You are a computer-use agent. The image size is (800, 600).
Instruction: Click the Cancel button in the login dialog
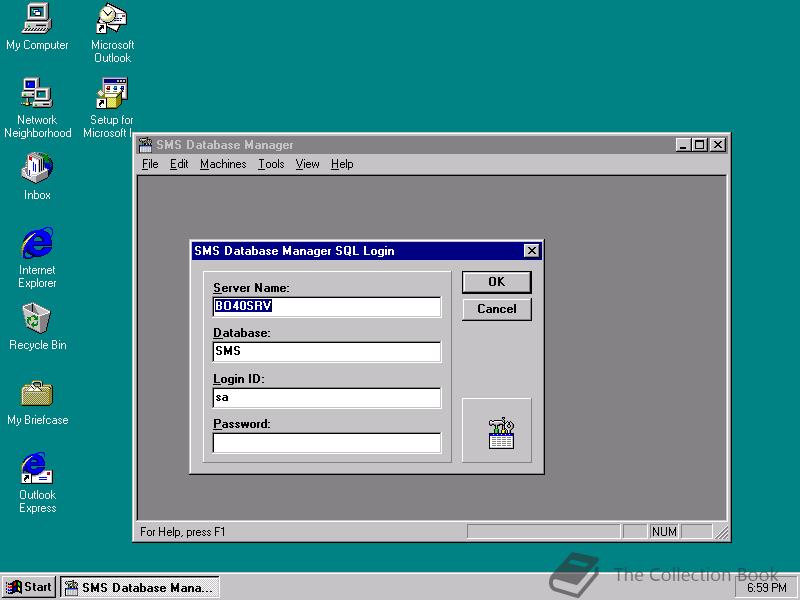(x=496, y=309)
